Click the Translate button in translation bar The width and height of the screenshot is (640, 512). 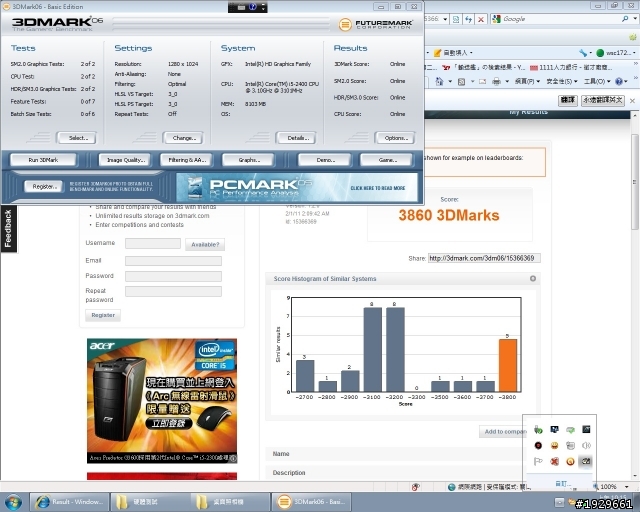click(x=568, y=100)
